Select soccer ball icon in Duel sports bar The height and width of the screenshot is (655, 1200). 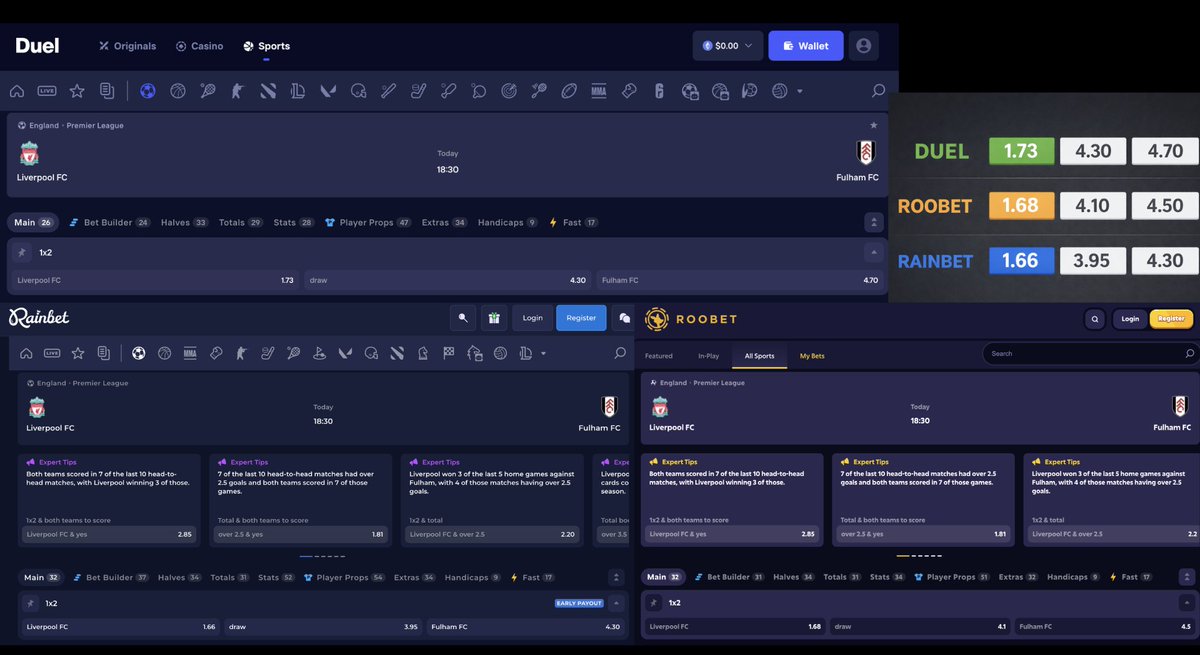coord(148,91)
